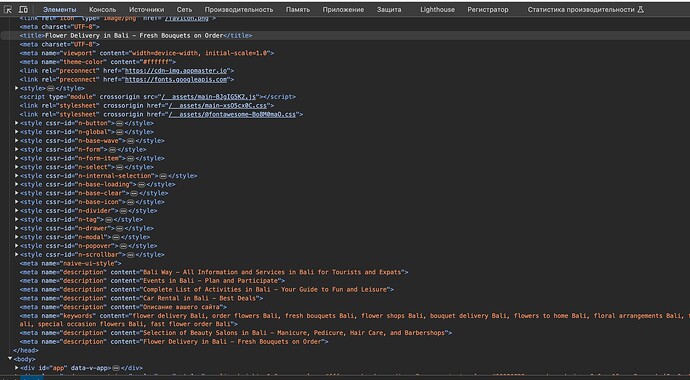
Task: Expand the n-base-icon style node
Action: (x=17, y=202)
